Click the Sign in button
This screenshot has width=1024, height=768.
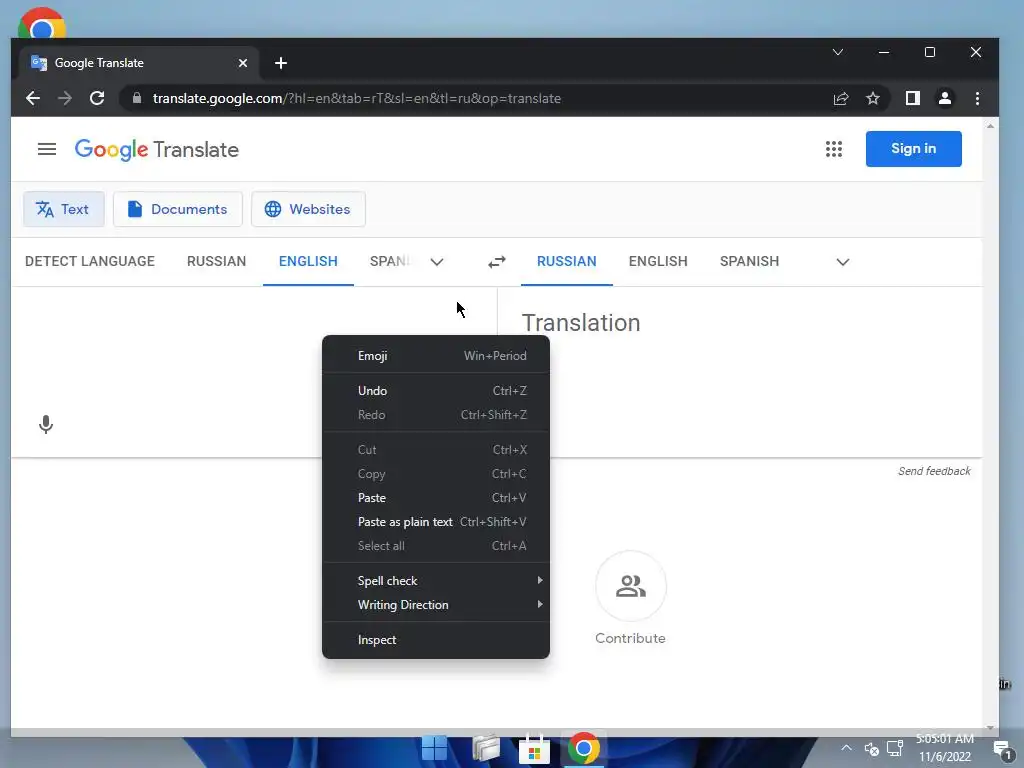(913, 149)
